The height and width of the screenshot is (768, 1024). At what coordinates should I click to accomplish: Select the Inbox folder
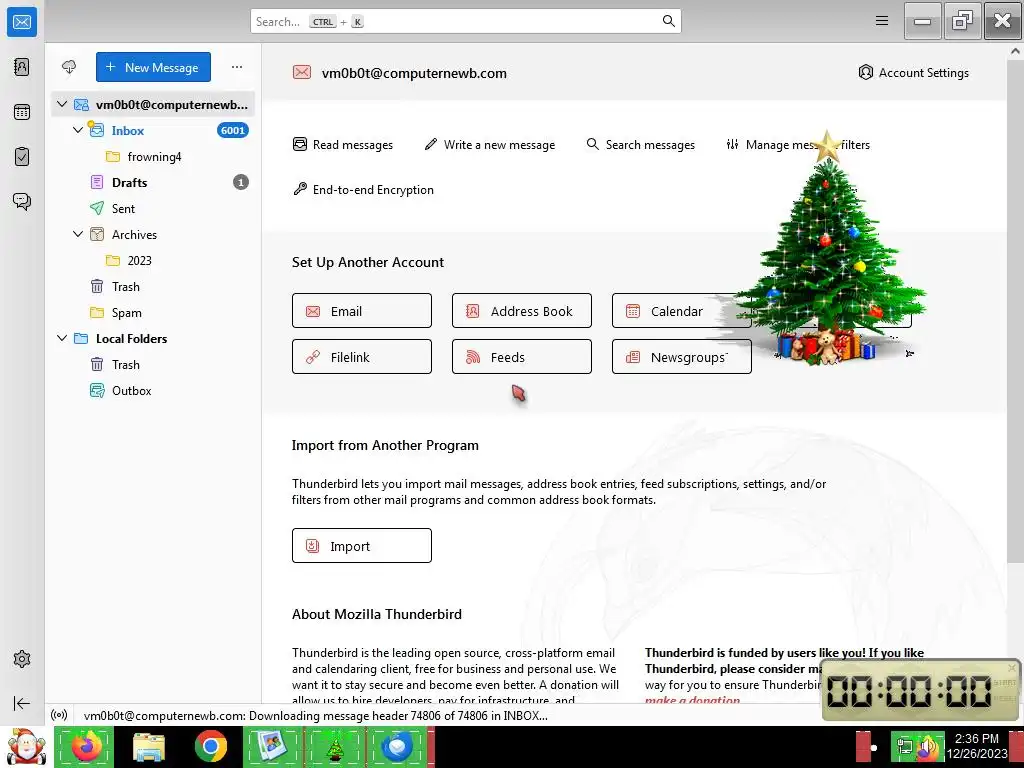(x=153, y=130)
